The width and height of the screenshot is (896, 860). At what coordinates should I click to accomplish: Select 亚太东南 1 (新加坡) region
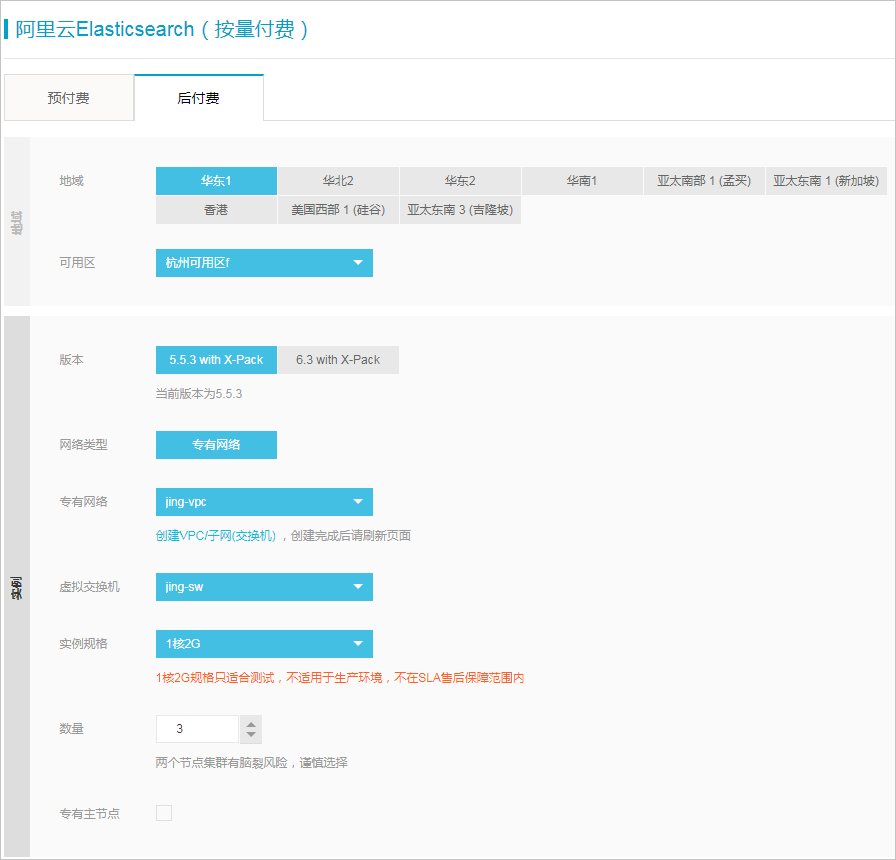click(x=826, y=181)
